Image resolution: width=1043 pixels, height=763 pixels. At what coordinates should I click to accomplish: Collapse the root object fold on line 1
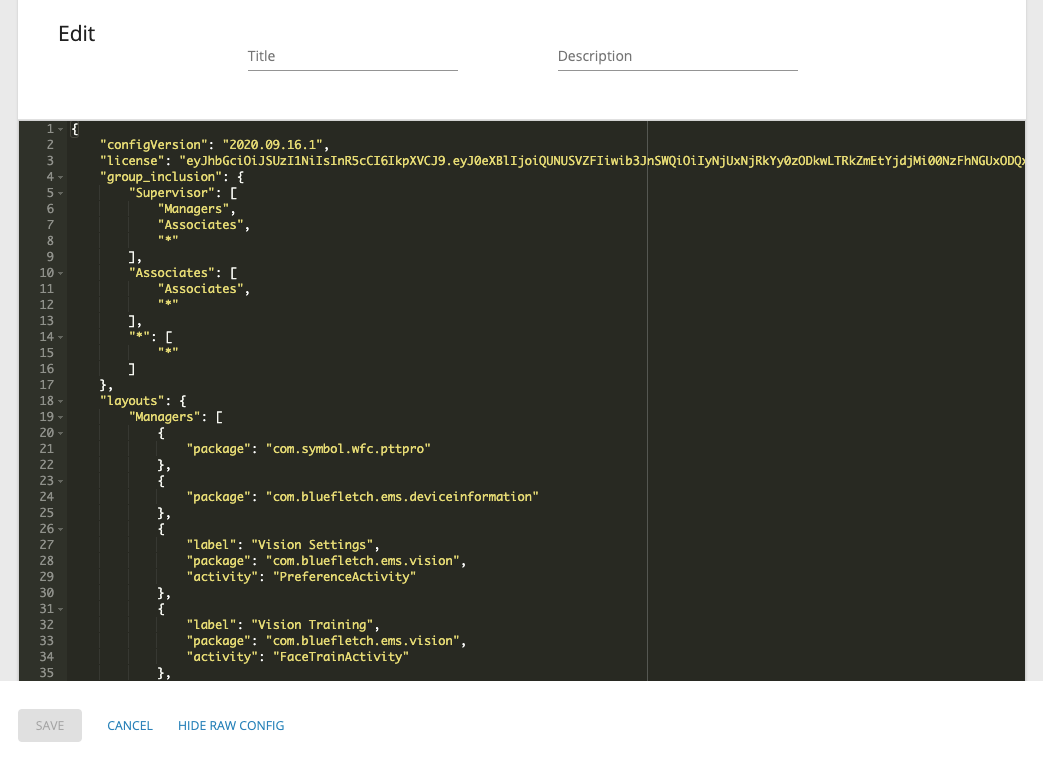[x=61, y=129]
